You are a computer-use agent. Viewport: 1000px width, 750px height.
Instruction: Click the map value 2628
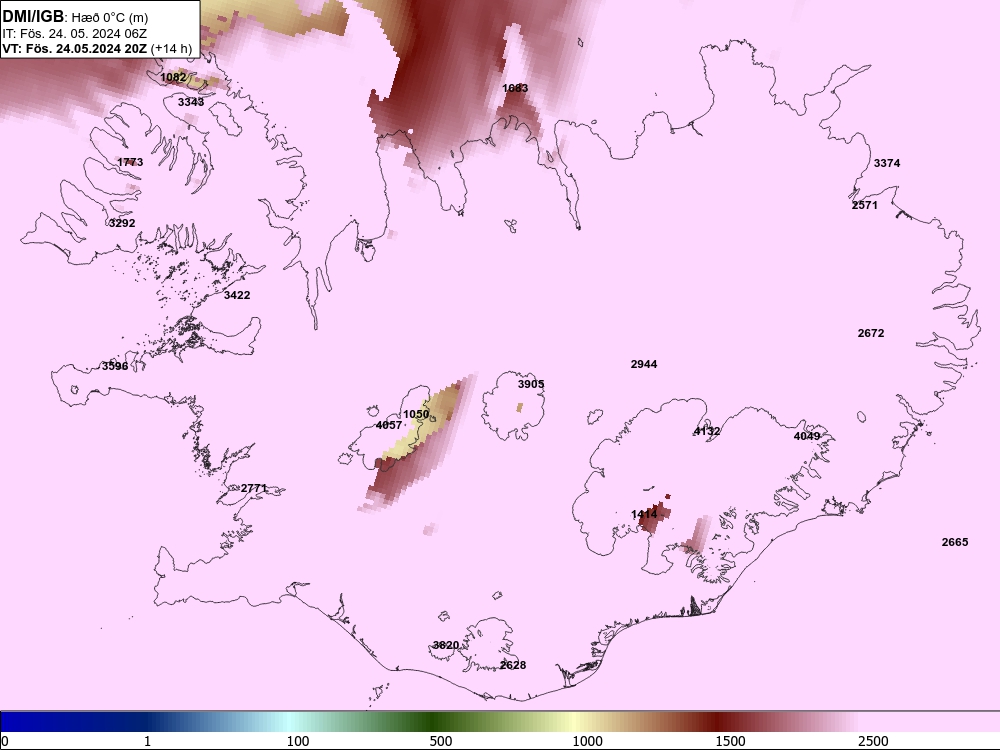tap(513, 665)
